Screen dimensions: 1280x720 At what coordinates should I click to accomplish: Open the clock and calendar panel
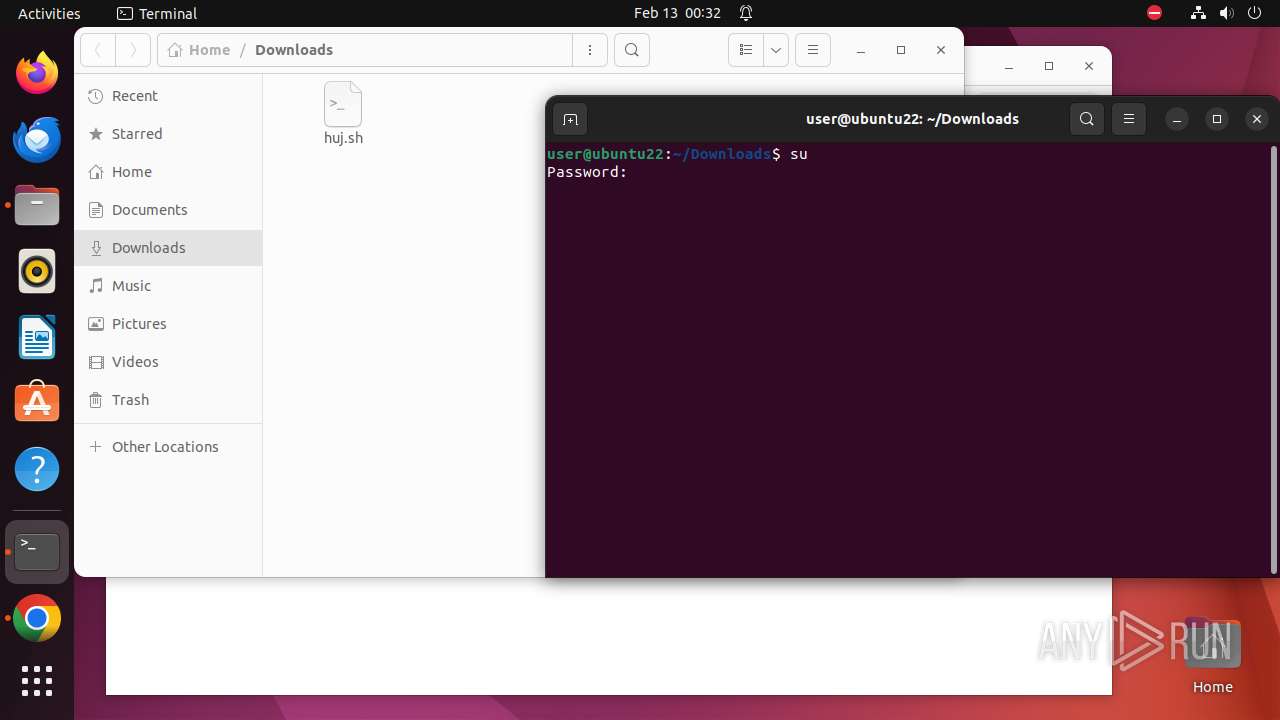677,14
